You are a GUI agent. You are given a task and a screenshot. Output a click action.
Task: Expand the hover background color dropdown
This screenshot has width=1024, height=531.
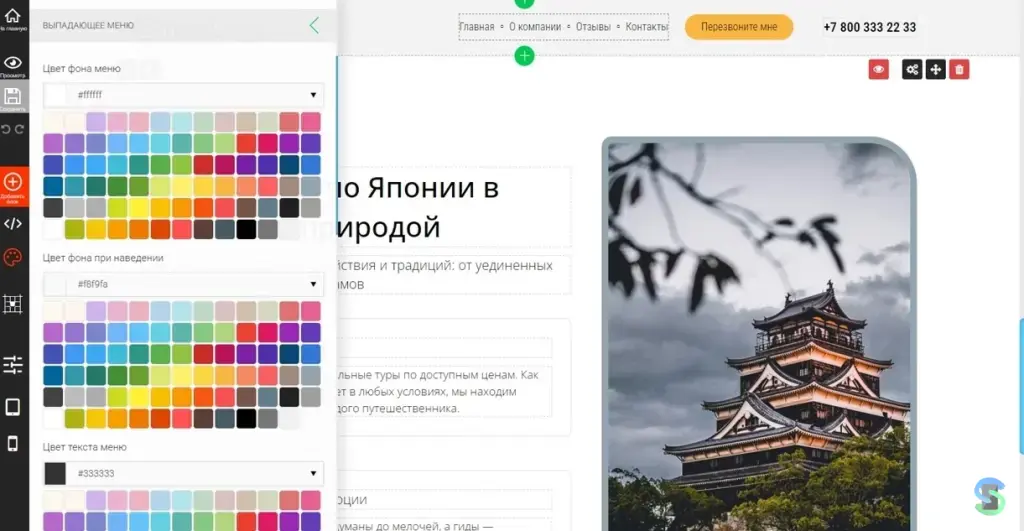[x=315, y=284]
